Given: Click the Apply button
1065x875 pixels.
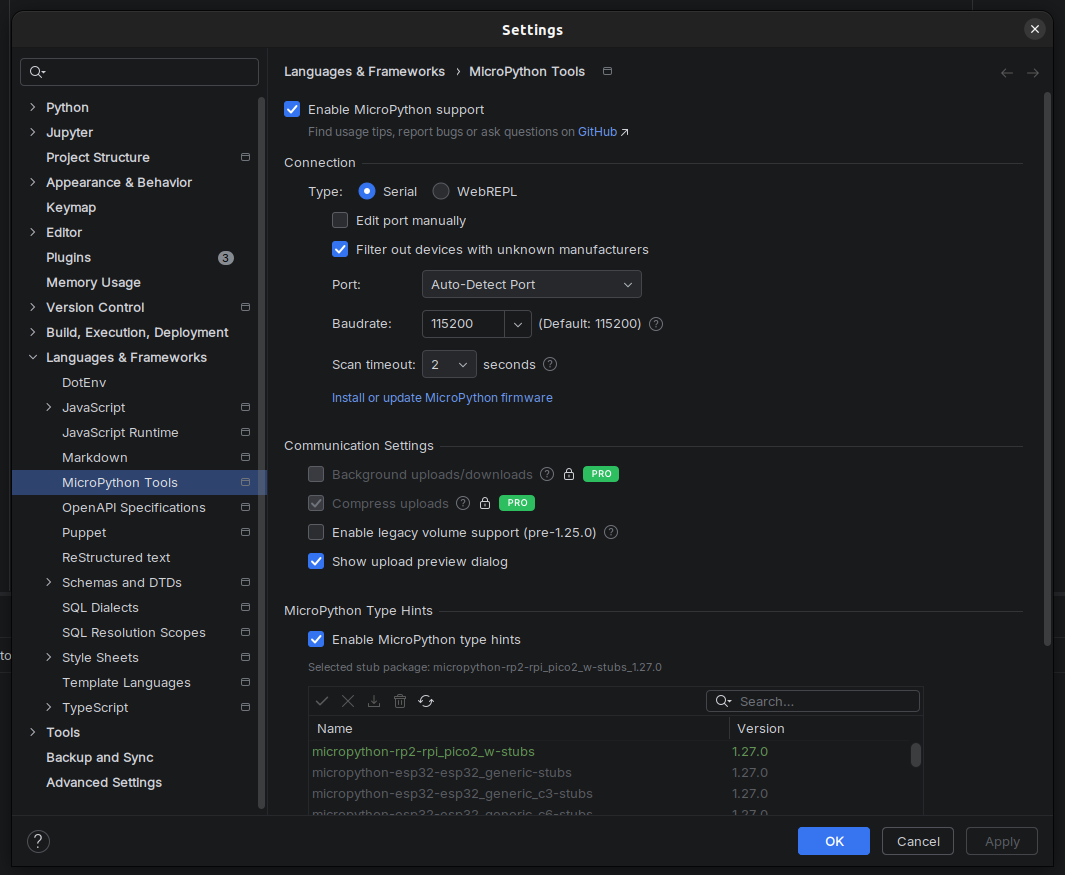Looking at the screenshot, I should click(1002, 841).
